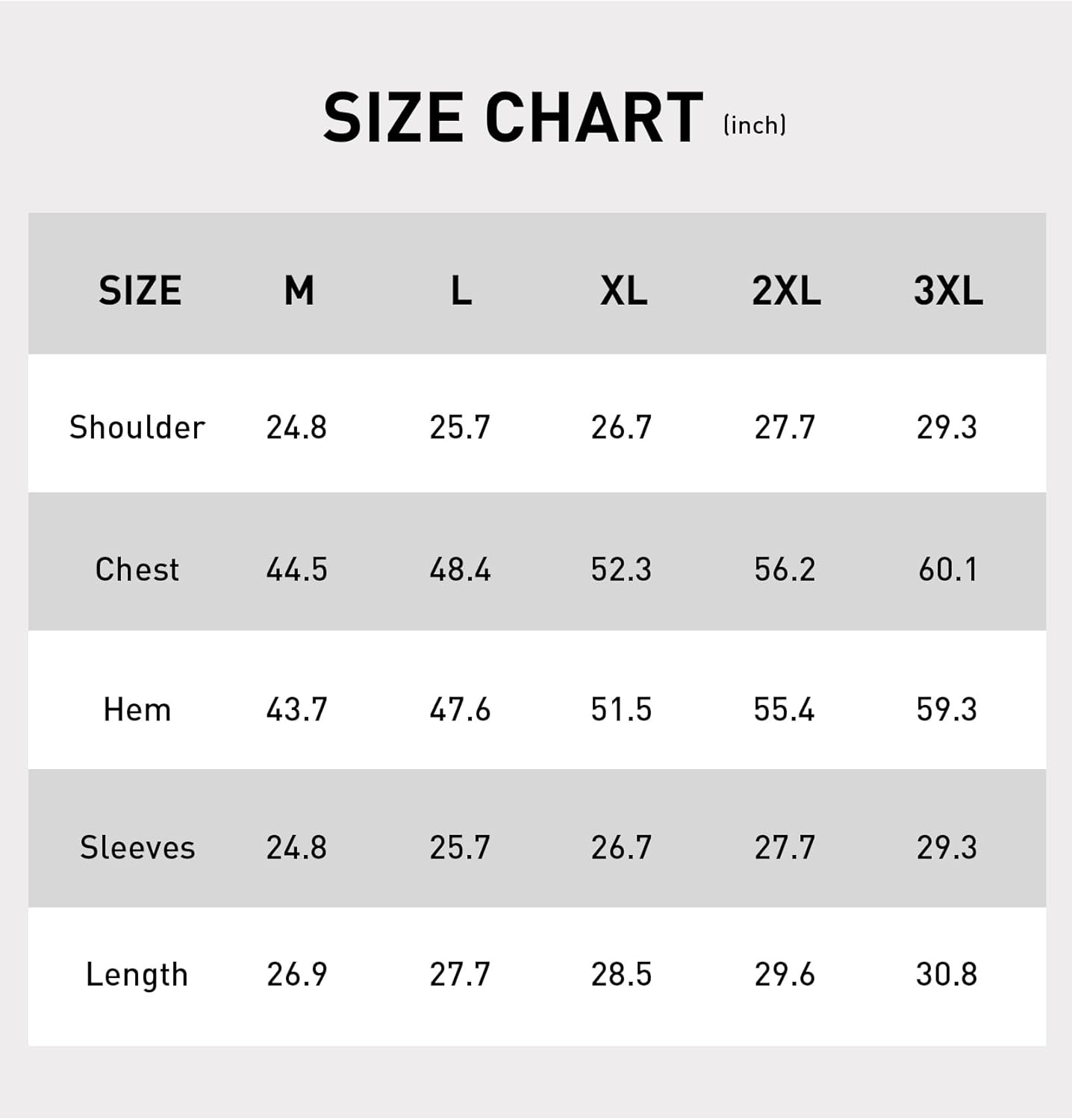
Task: Click the Chest value 44.5 for M
Action: pyautogui.click(x=297, y=570)
